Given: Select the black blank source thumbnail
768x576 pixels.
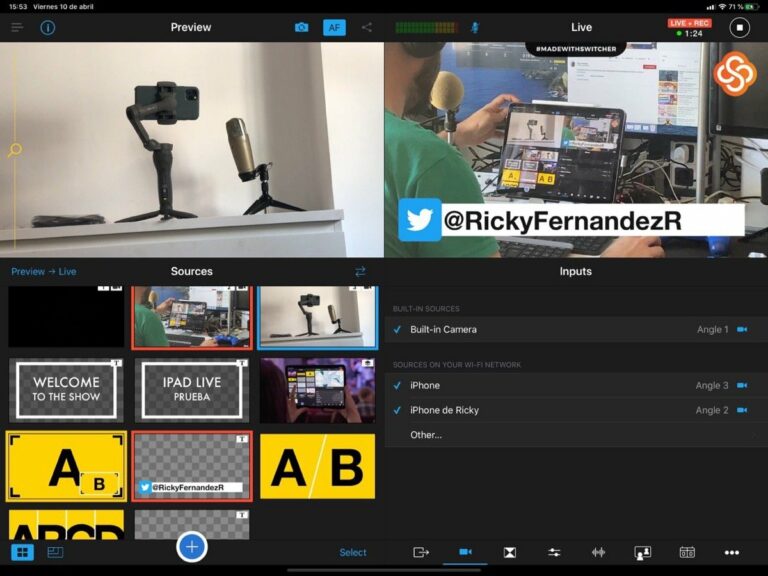Looking at the screenshot, I should click(66, 317).
